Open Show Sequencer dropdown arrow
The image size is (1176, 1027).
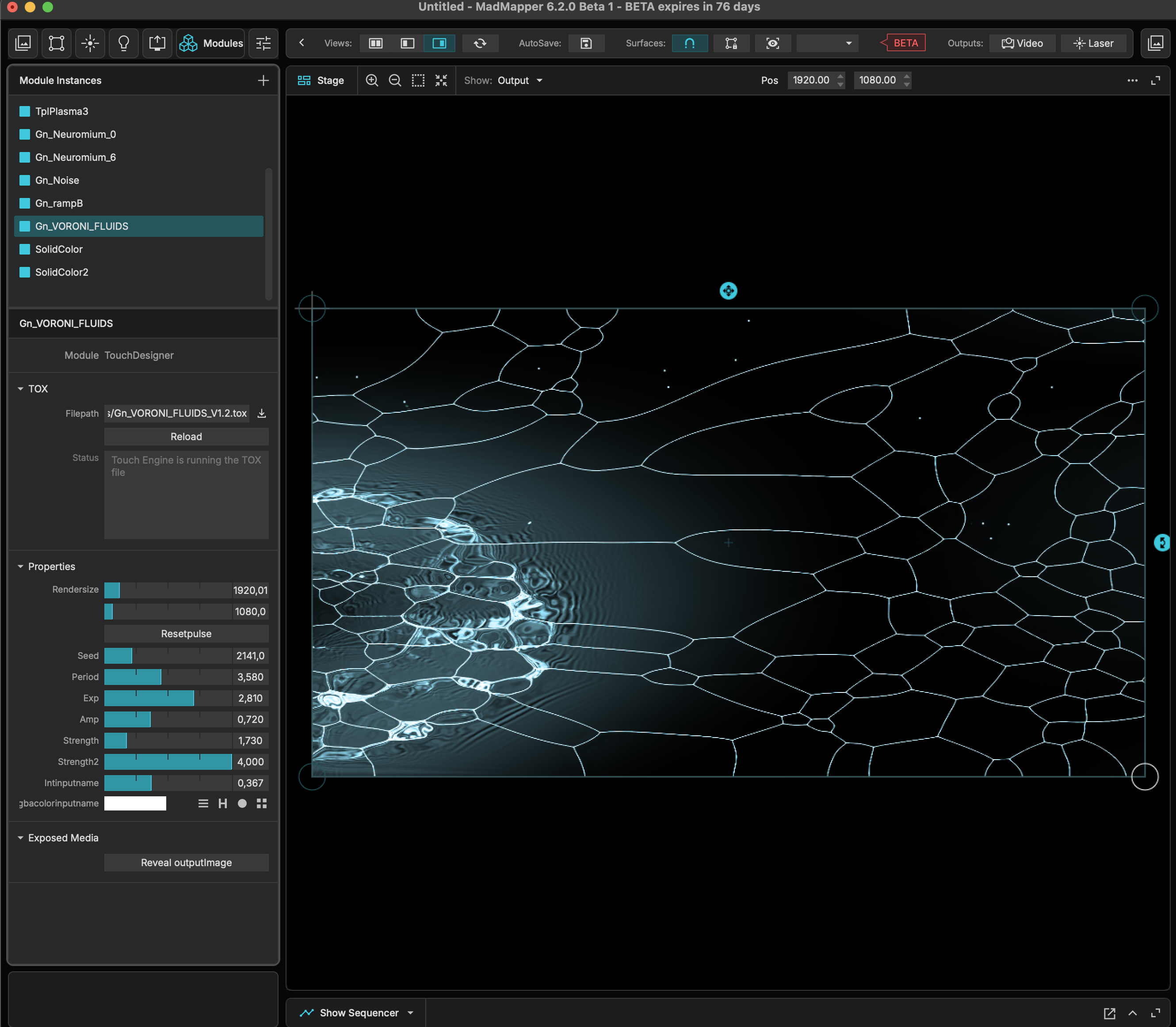411,1013
